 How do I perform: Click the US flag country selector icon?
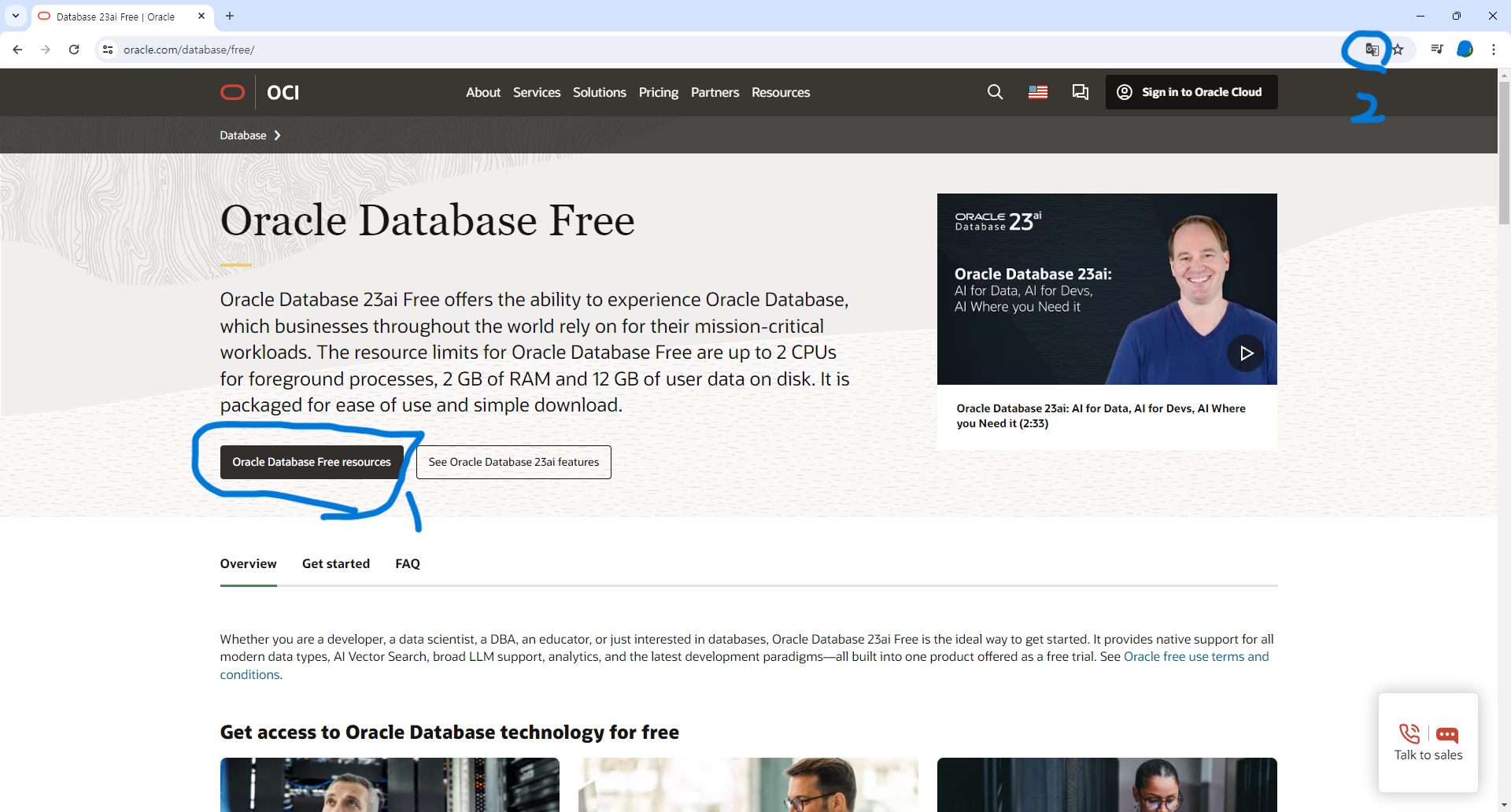click(1038, 92)
